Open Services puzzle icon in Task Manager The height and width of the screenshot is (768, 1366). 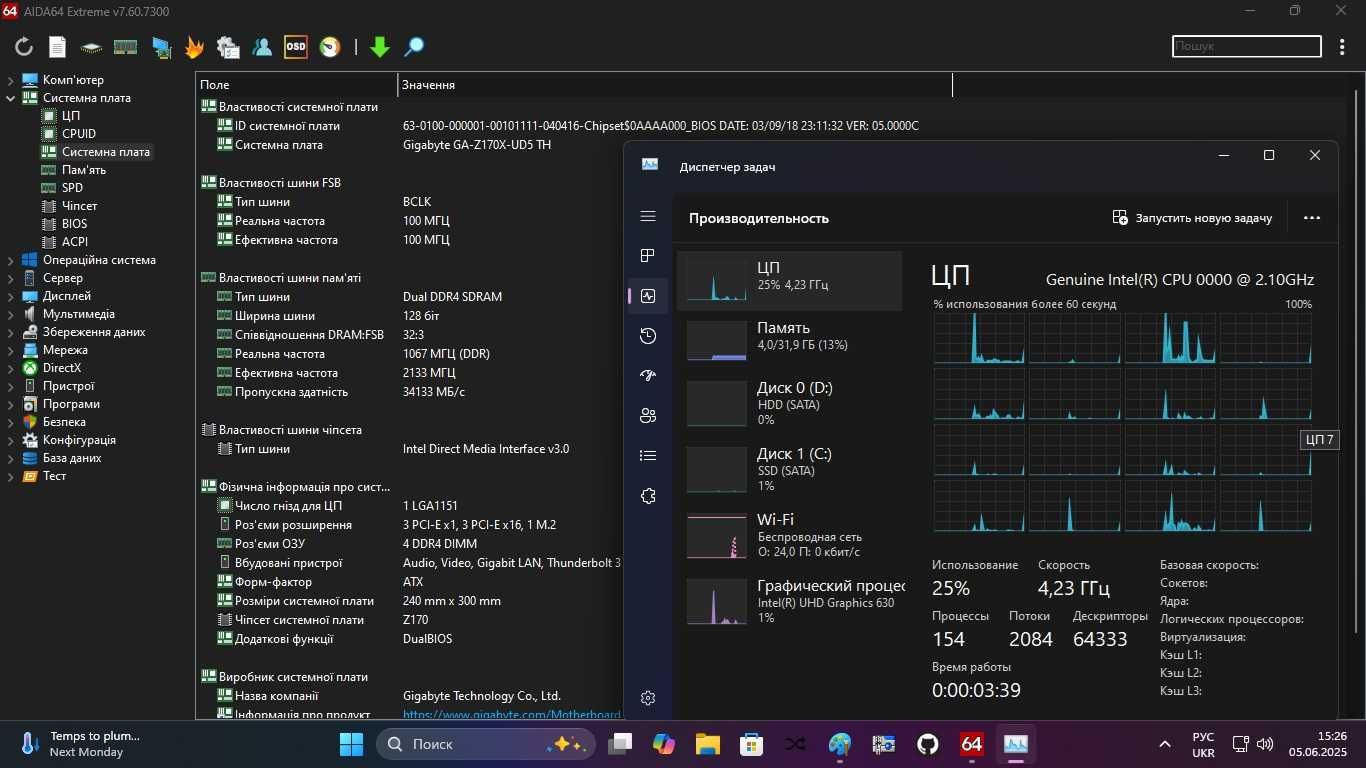(648, 496)
